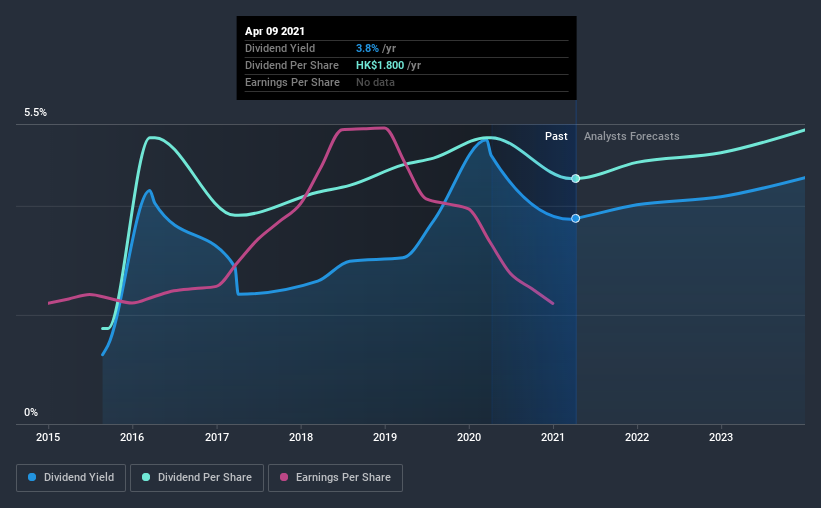Click the 2017 x-axis label
This screenshot has width=821, height=508.
tap(217, 437)
